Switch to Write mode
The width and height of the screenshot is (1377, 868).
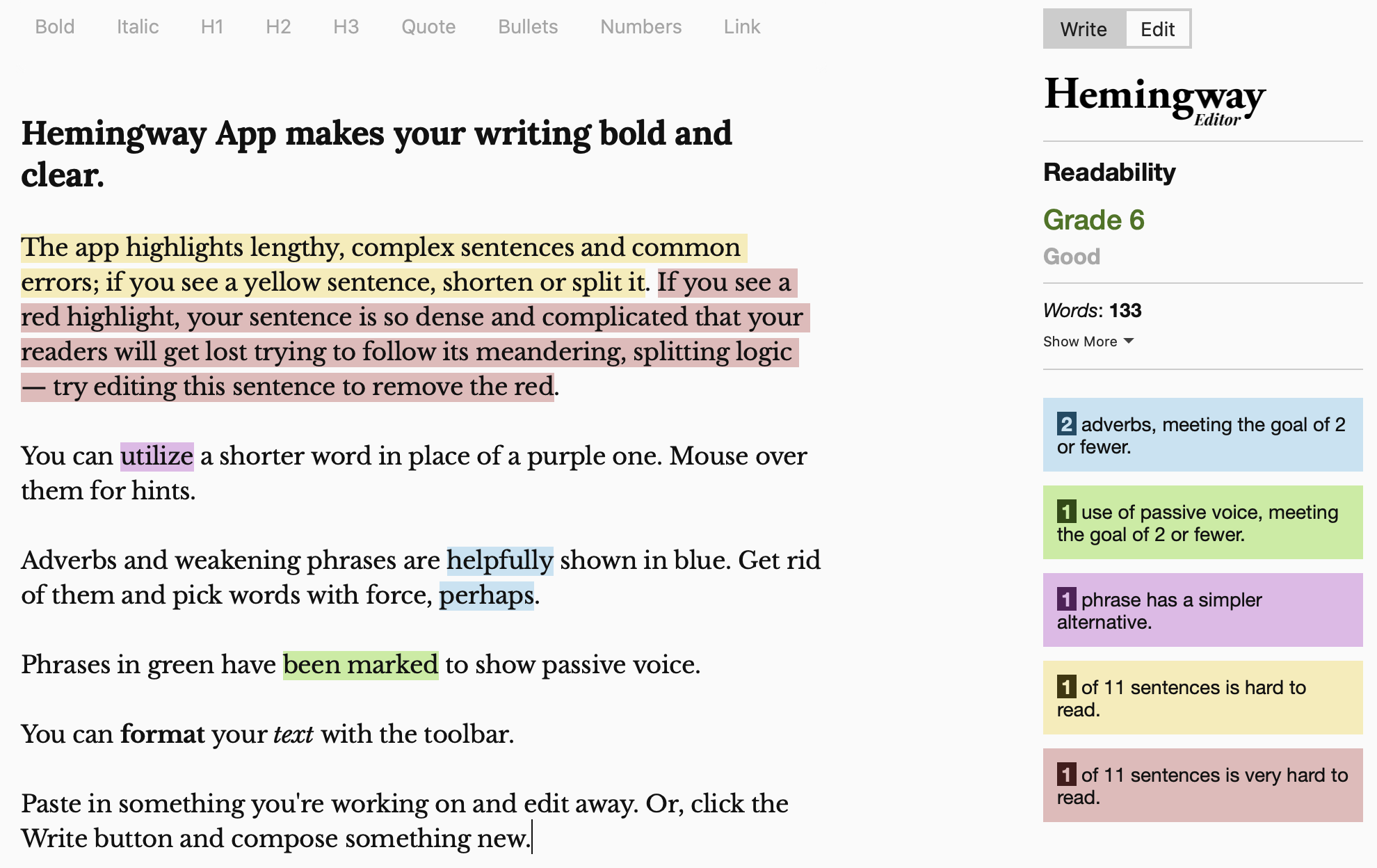click(x=1083, y=29)
